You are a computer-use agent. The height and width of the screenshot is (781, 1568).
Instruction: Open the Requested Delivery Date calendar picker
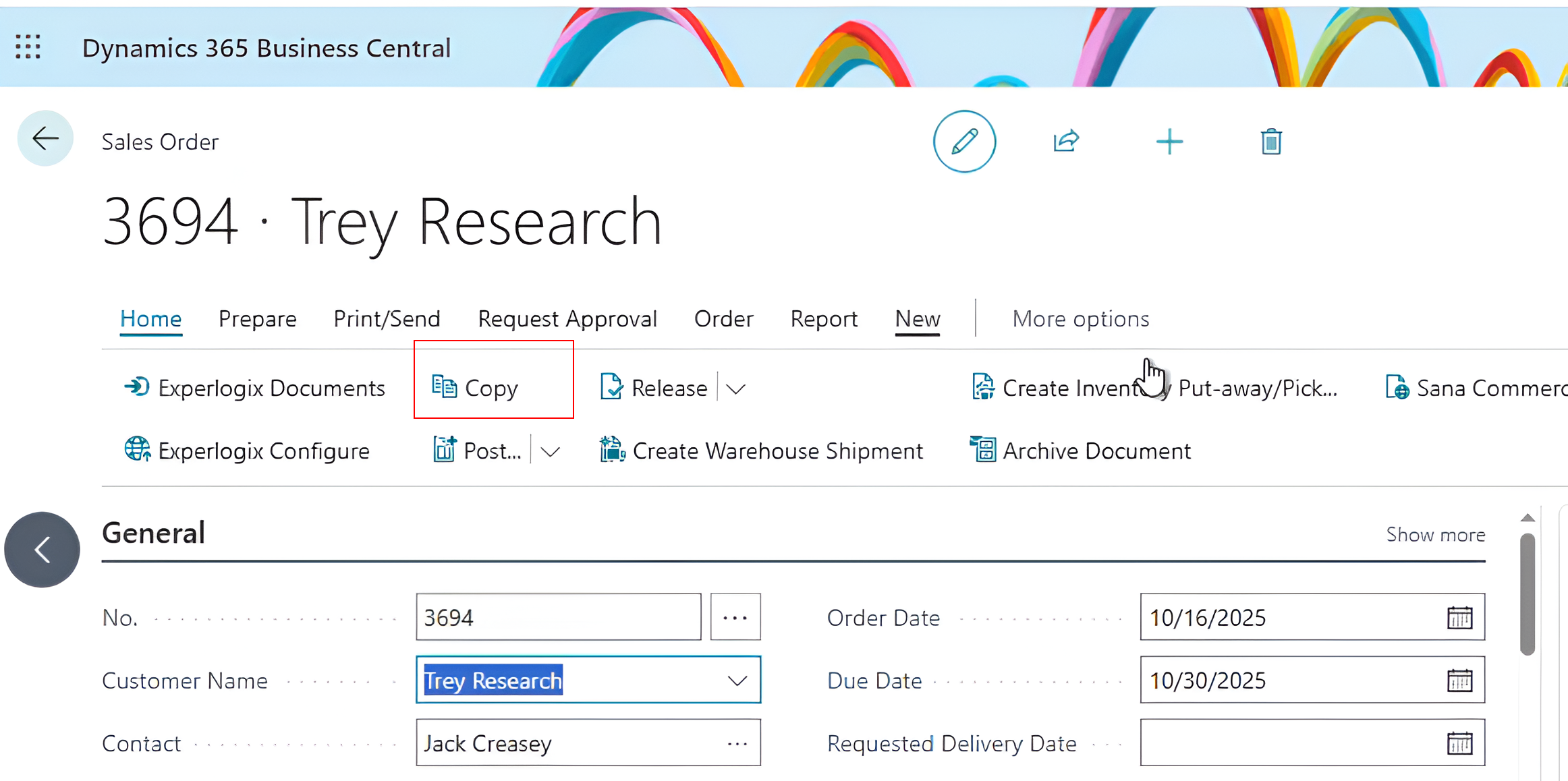pyautogui.click(x=1459, y=743)
